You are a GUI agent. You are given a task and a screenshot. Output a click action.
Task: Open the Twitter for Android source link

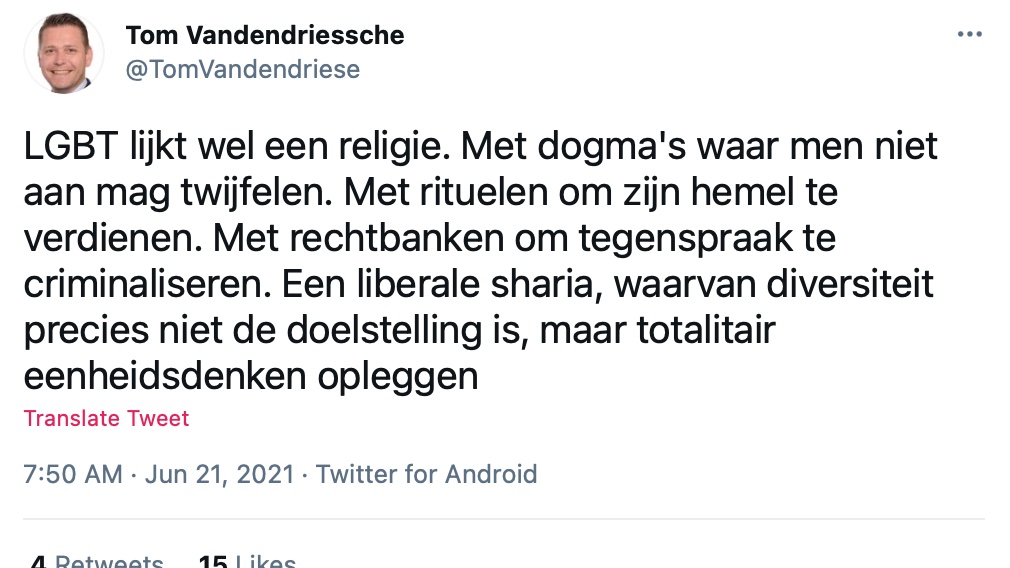pyautogui.click(x=427, y=473)
